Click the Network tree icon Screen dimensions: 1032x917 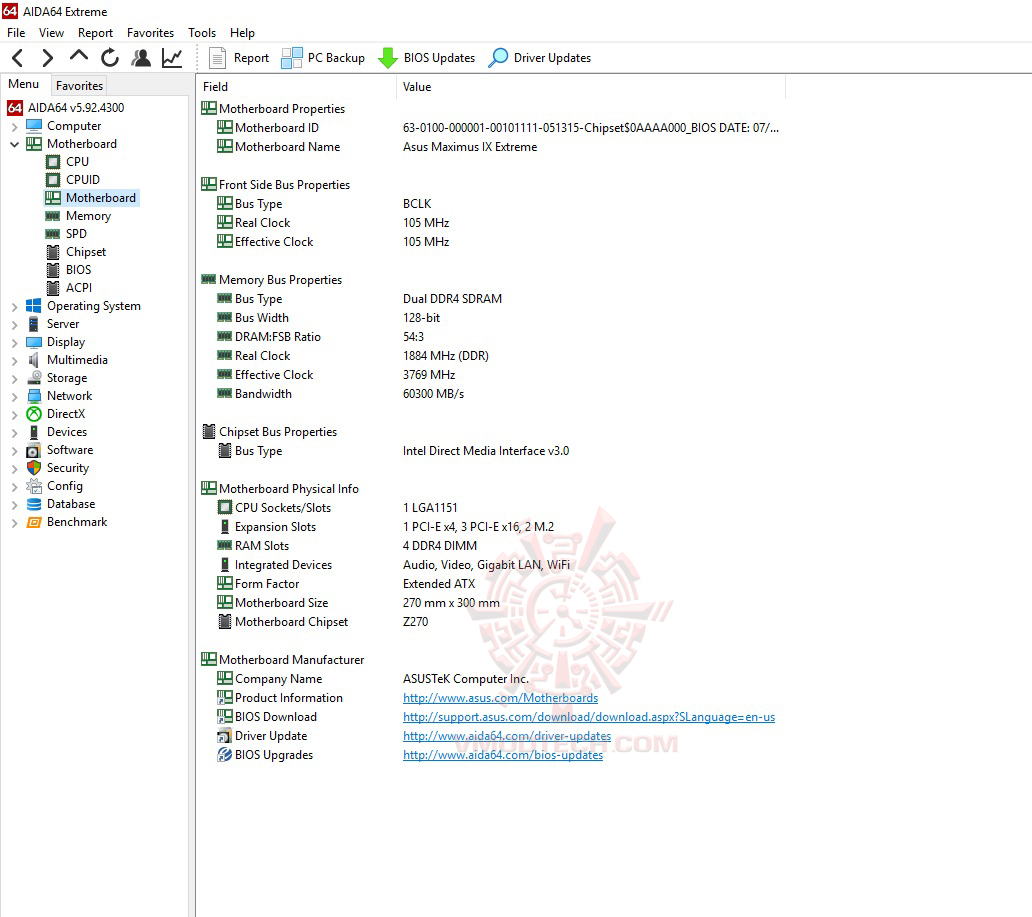34,396
